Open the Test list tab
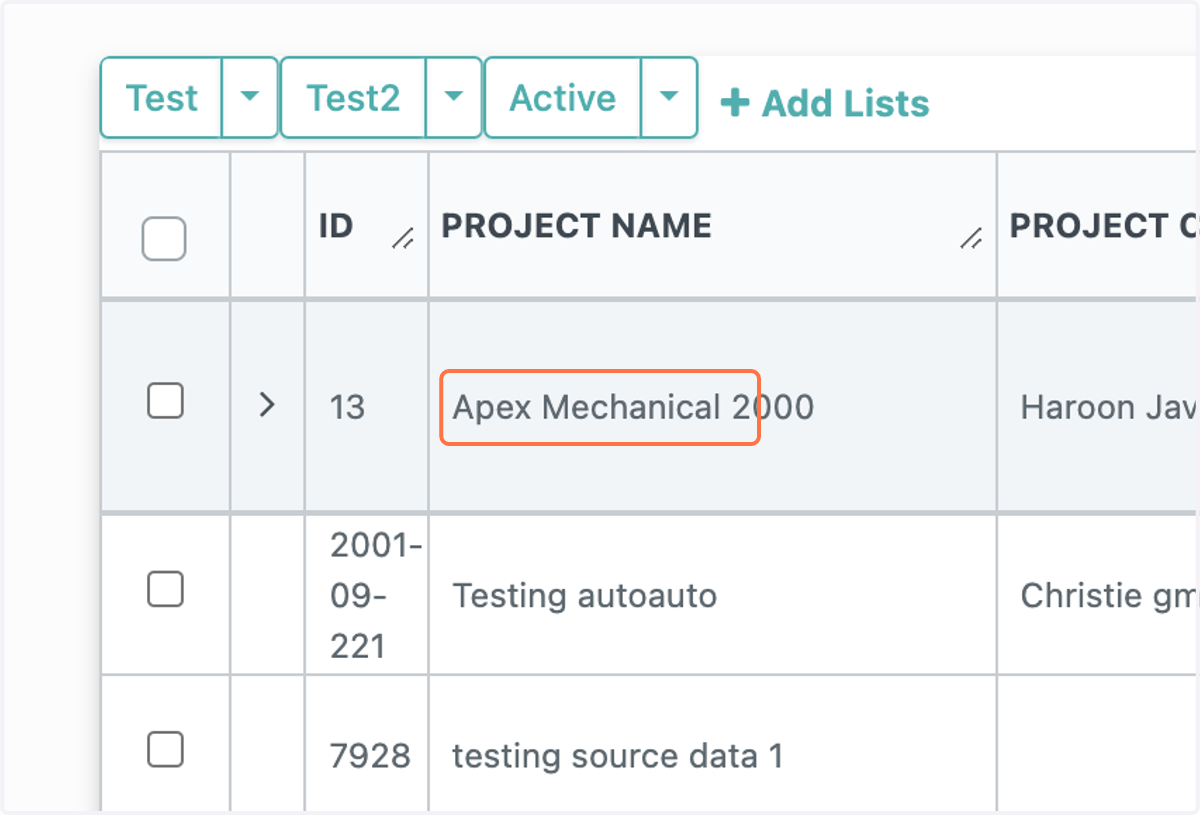Screen dimensions: 1200x815 [x=161, y=98]
